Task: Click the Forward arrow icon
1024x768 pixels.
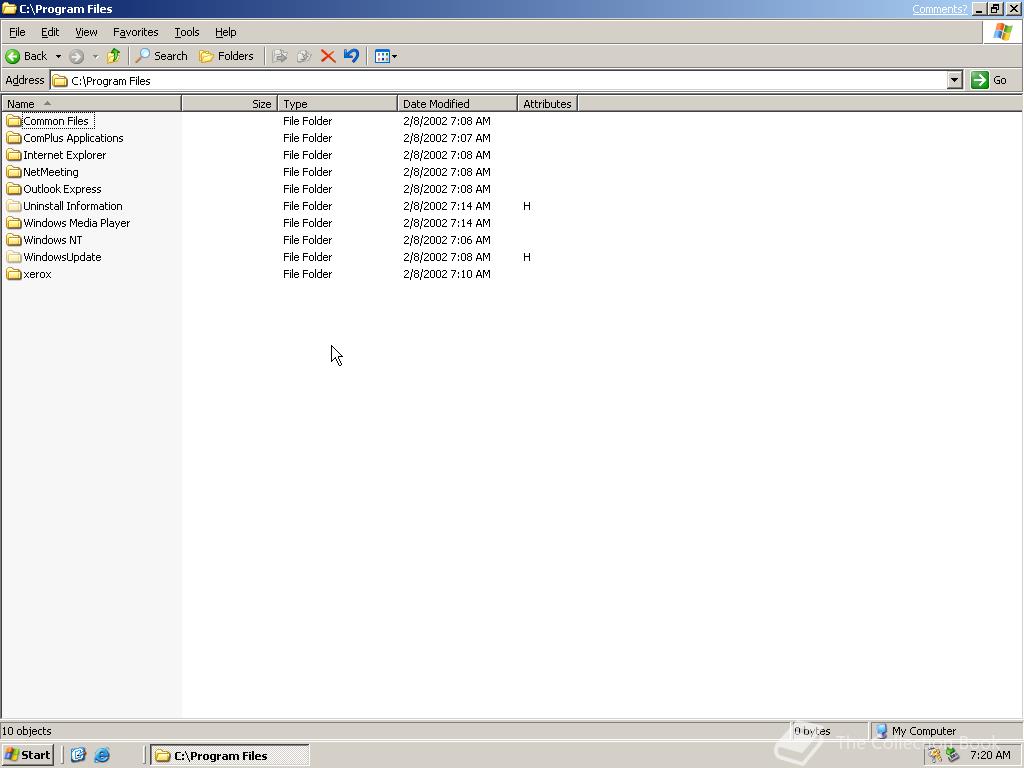Action: click(76, 56)
